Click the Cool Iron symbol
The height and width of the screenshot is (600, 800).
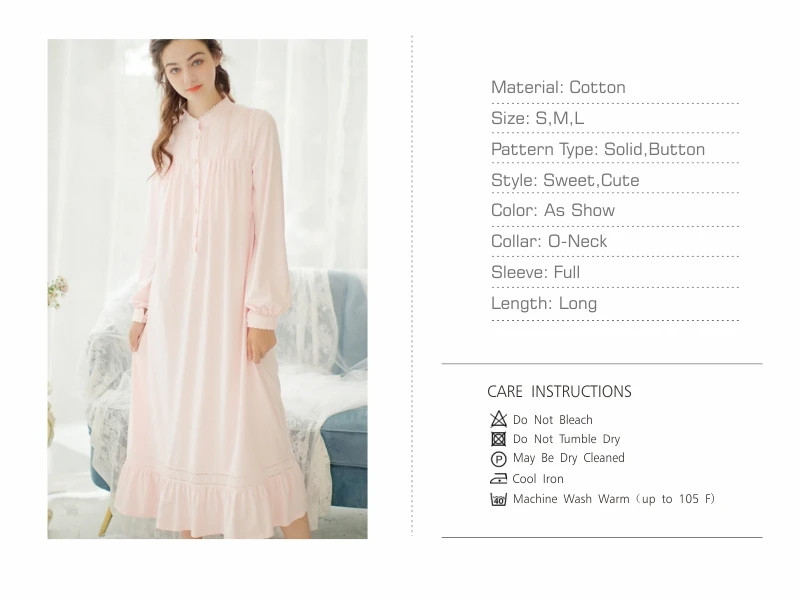tap(498, 479)
